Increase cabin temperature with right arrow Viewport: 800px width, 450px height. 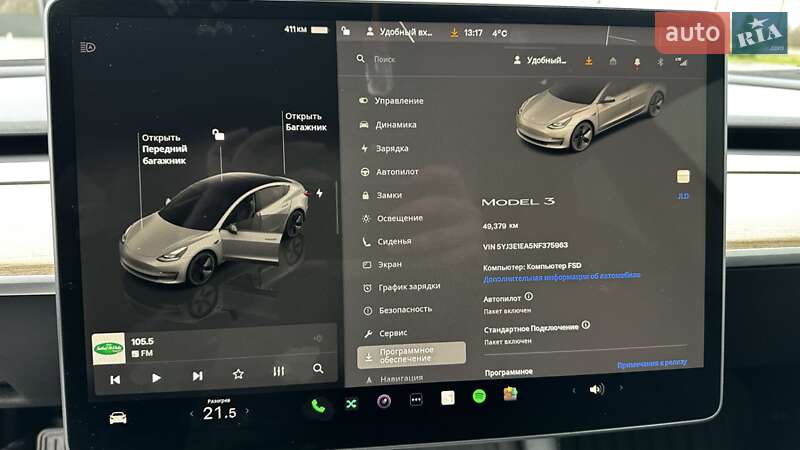(x=247, y=411)
